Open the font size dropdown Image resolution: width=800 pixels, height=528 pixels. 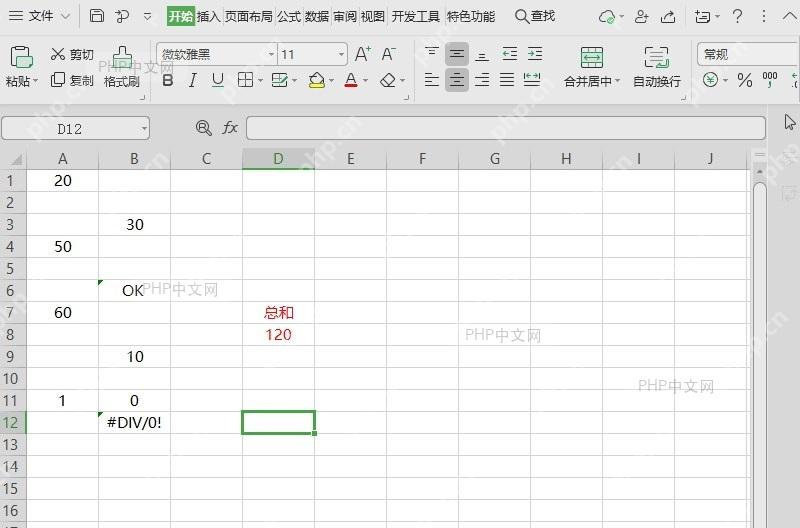(x=341, y=55)
